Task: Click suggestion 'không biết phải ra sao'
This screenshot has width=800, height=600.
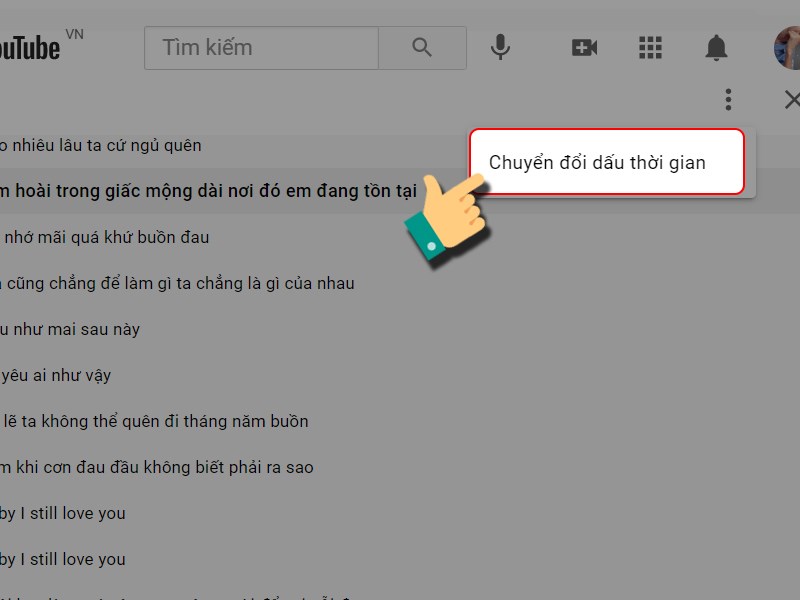Action: [x=160, y=467]
